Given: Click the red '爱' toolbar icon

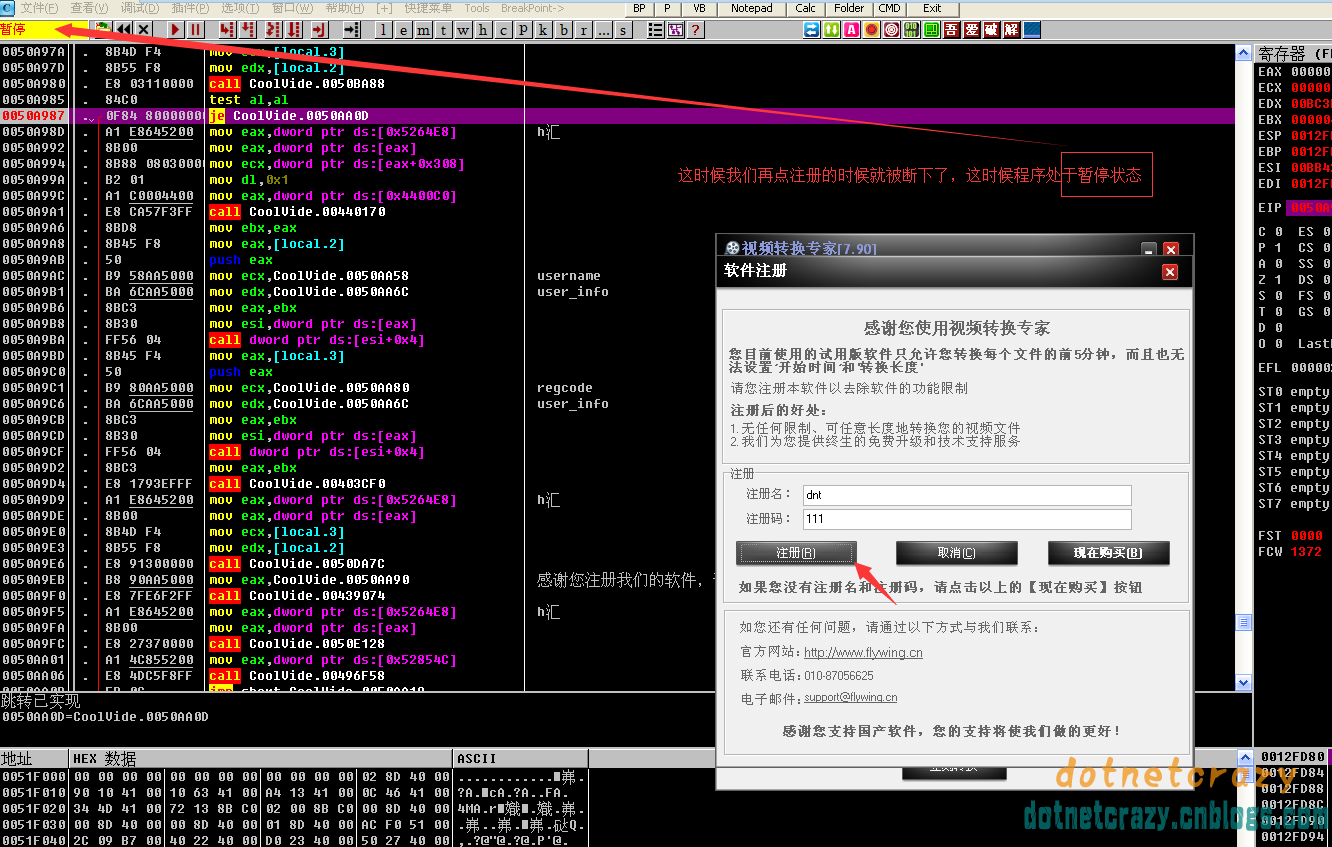Looking at the screenshot, I should point(972,29).
